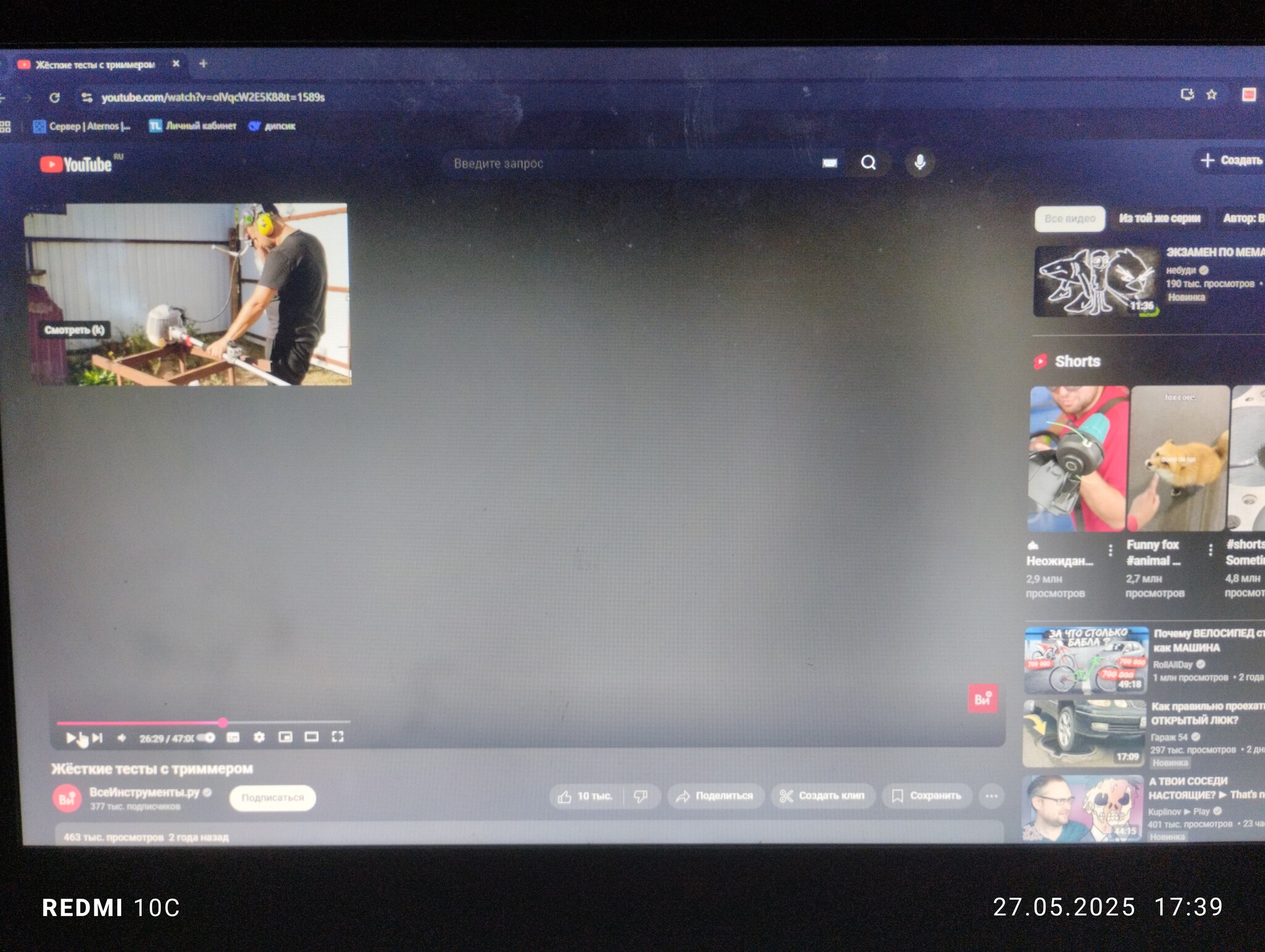Enter fullscreen mode

pos(337,737)
